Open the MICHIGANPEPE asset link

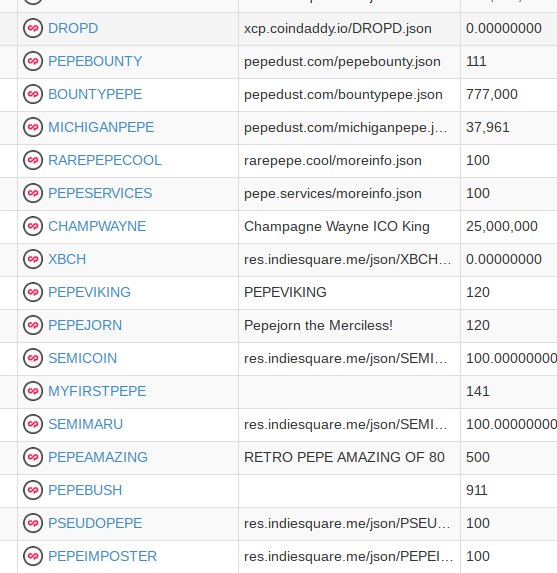[x=101, y=127]
